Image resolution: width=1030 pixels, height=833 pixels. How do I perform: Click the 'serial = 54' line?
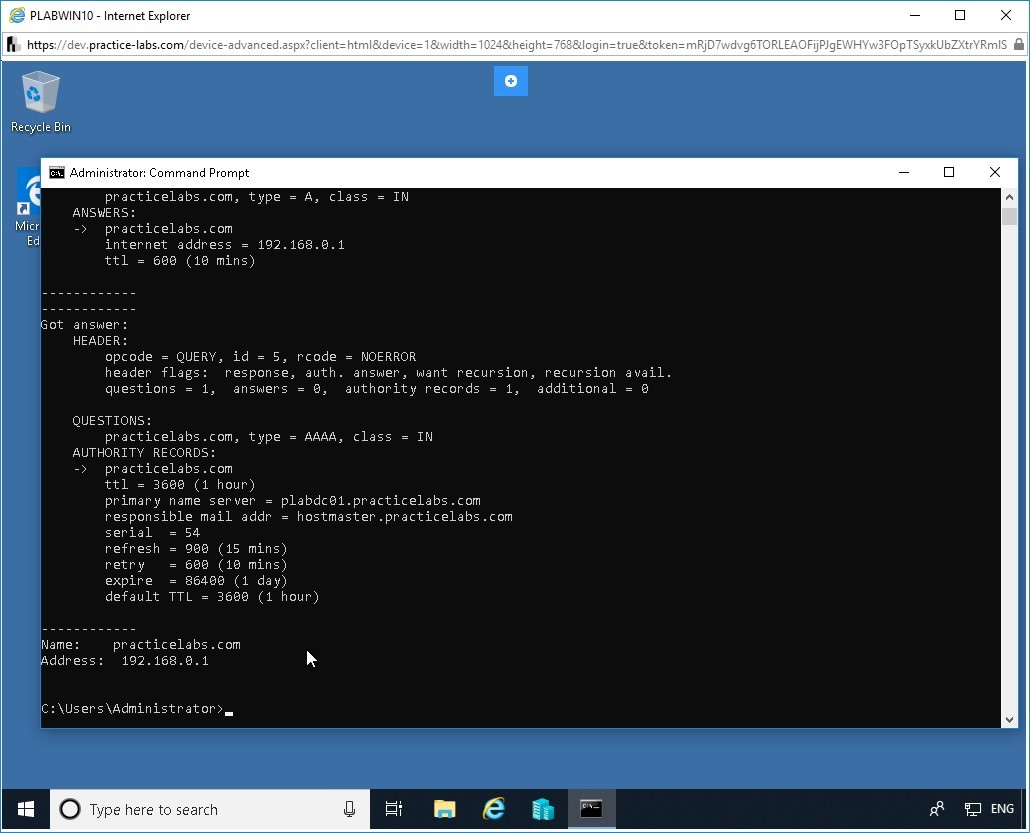click(x=152, y=532)
